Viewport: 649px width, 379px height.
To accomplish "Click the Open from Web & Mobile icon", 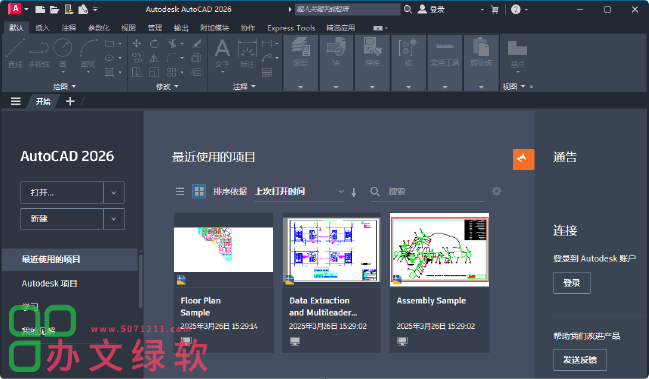I will coord(69,9).
